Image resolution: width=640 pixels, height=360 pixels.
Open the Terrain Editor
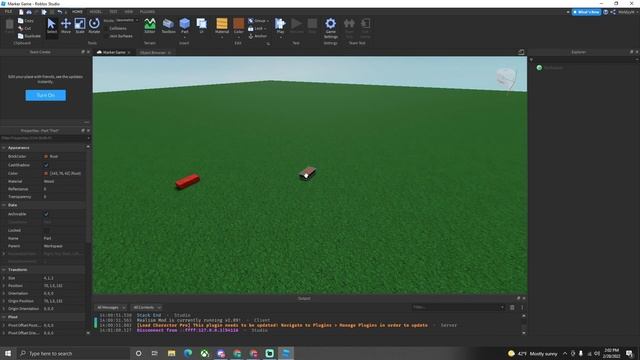(150, 26)
